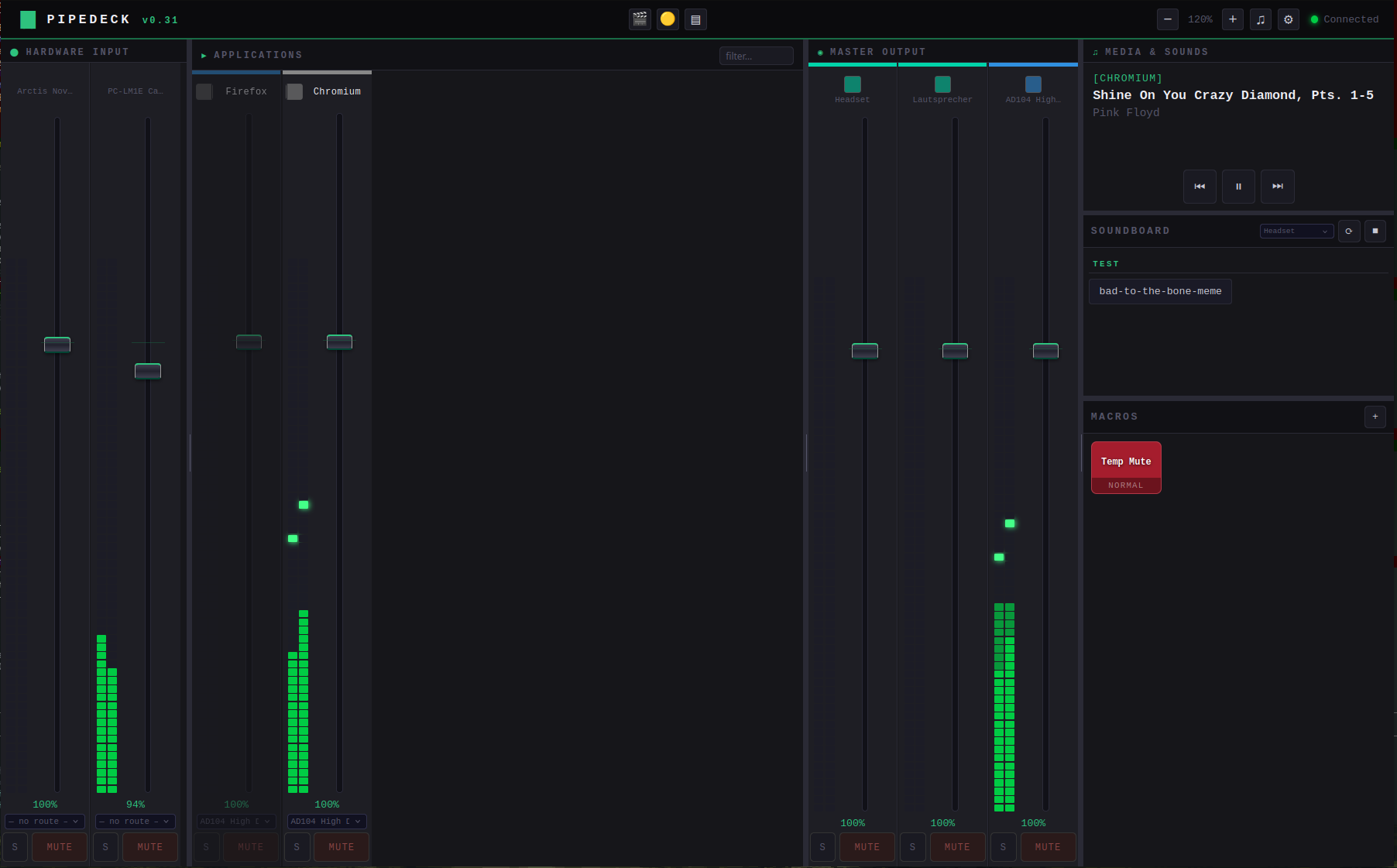Click the Media & Sounds section header

point(1156,52)
